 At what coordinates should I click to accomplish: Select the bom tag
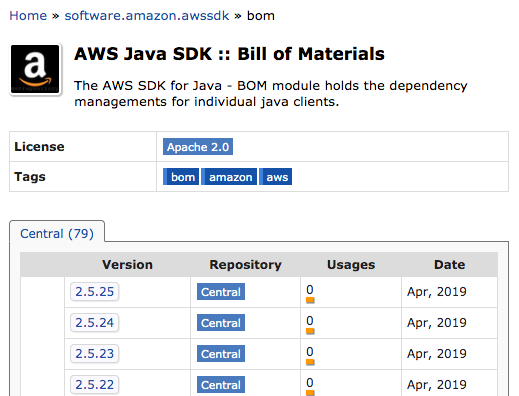pos(181,177)
